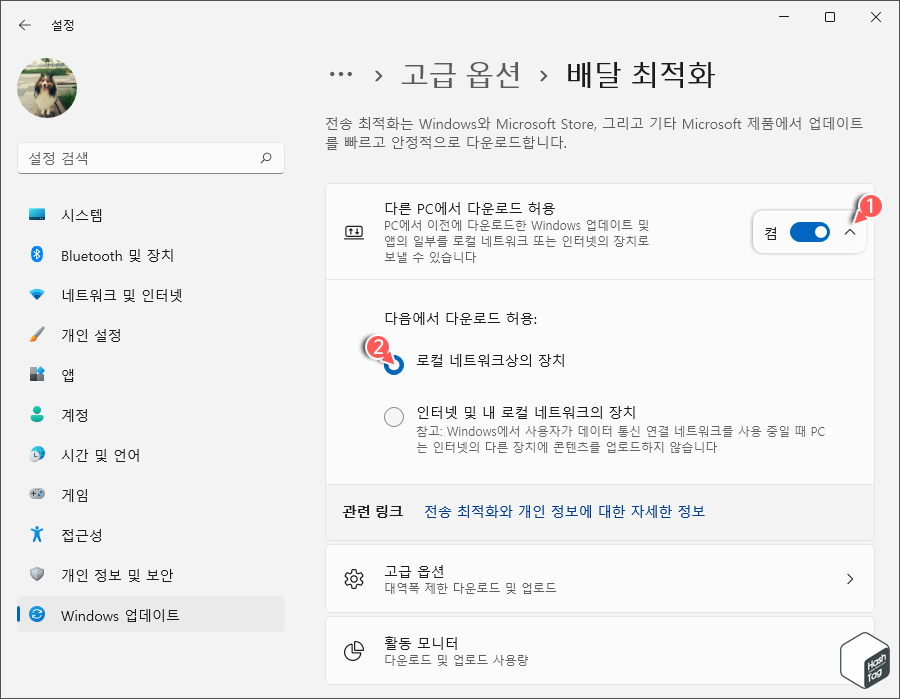Click the 시간 및 언어 clock icon
The image size is (900, 699).
tap(37, 454)
